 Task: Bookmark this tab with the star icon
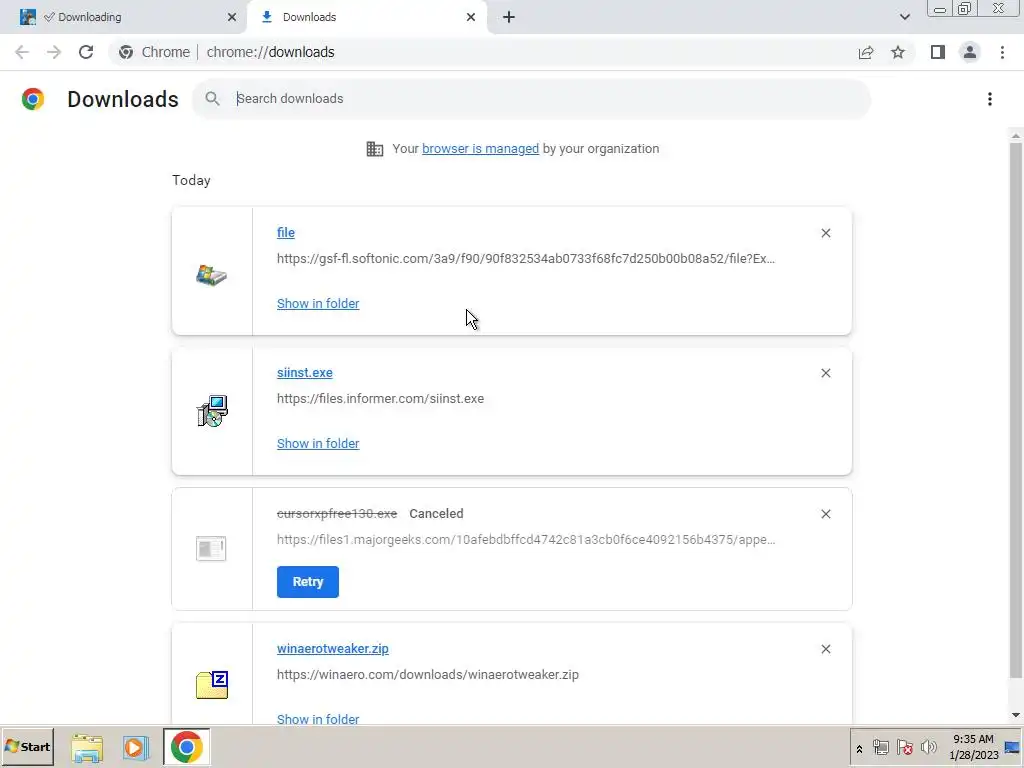[x=898, y=52]
